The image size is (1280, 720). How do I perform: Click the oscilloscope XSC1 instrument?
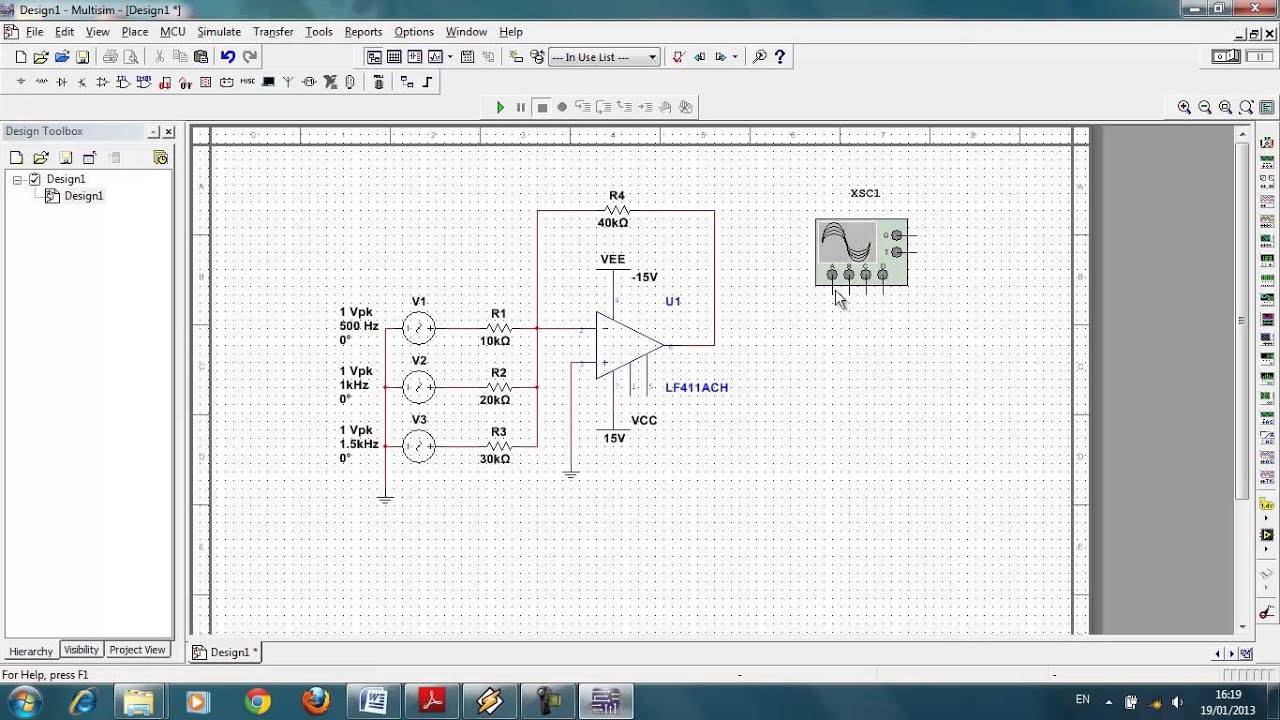click(x=862, y=252)
